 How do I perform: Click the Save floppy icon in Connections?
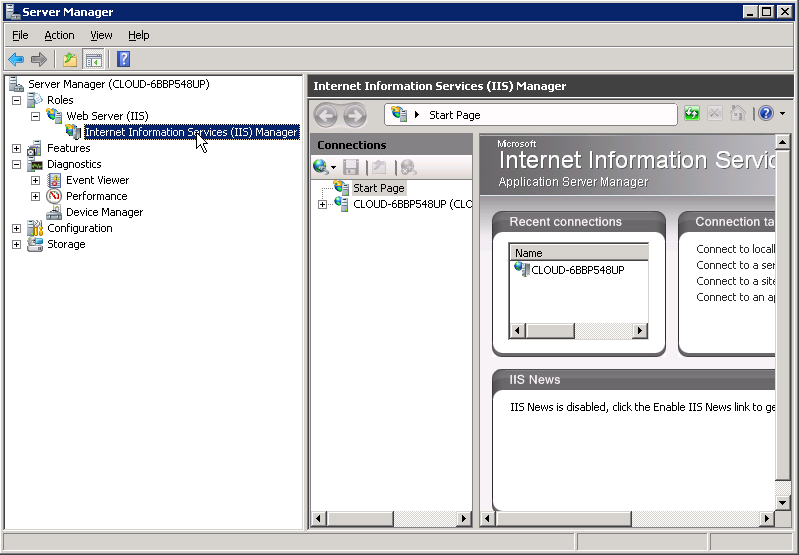pyautogui.click(x=351, y=167)
